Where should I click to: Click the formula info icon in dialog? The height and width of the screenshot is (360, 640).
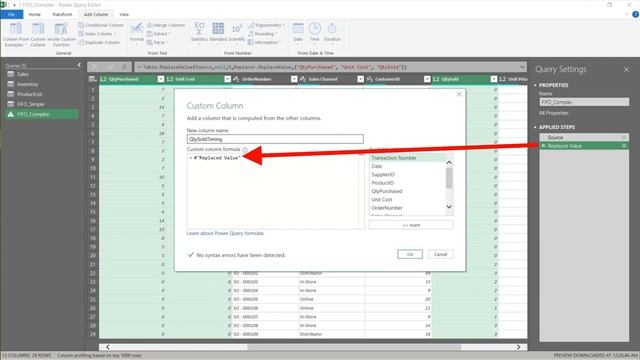coord(245,150)
